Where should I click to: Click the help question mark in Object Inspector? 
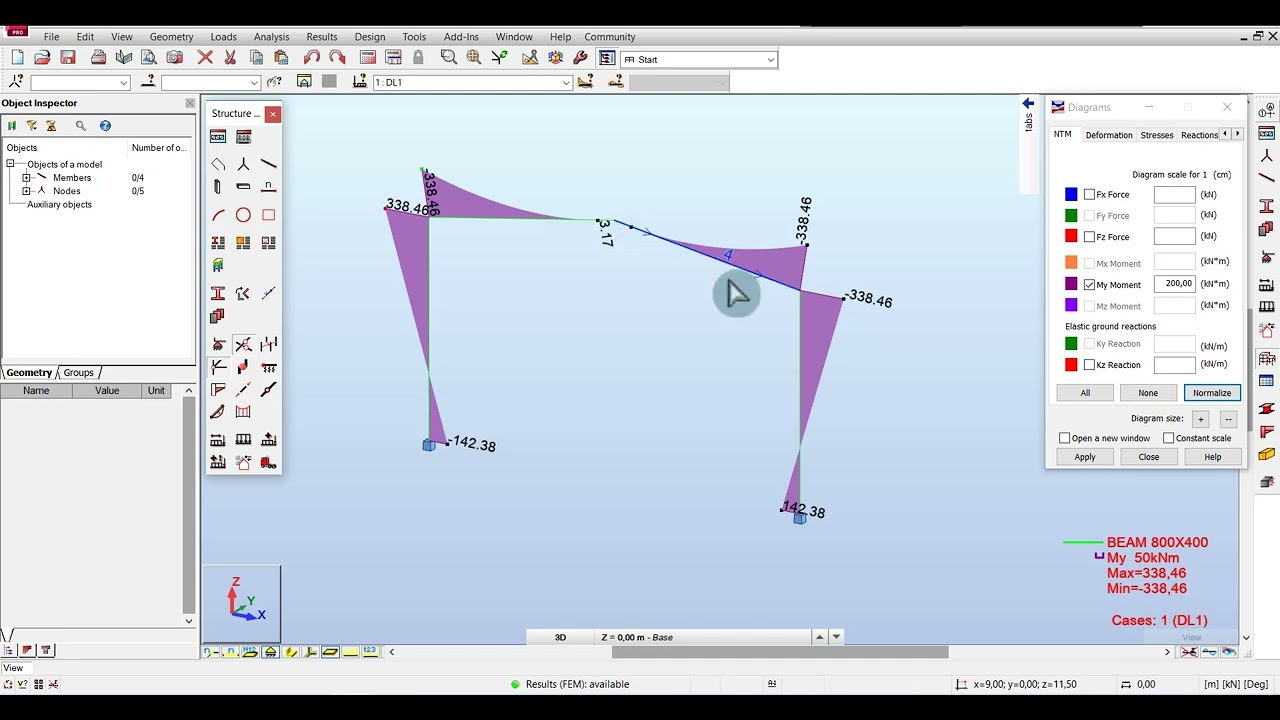click(x=105, y=126)
